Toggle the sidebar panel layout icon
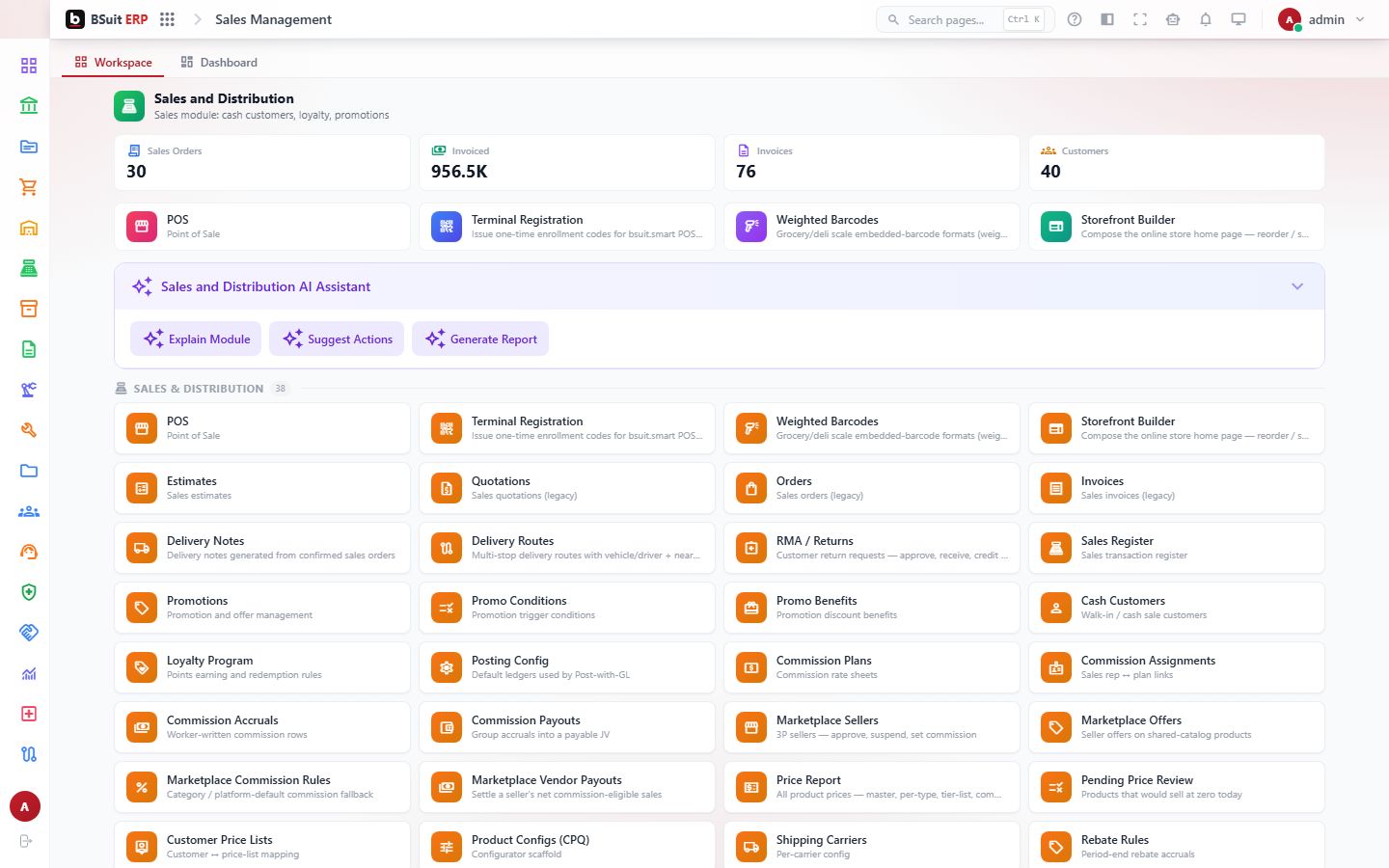Viewport: 1389px width, 868px height. (1107, 19)
